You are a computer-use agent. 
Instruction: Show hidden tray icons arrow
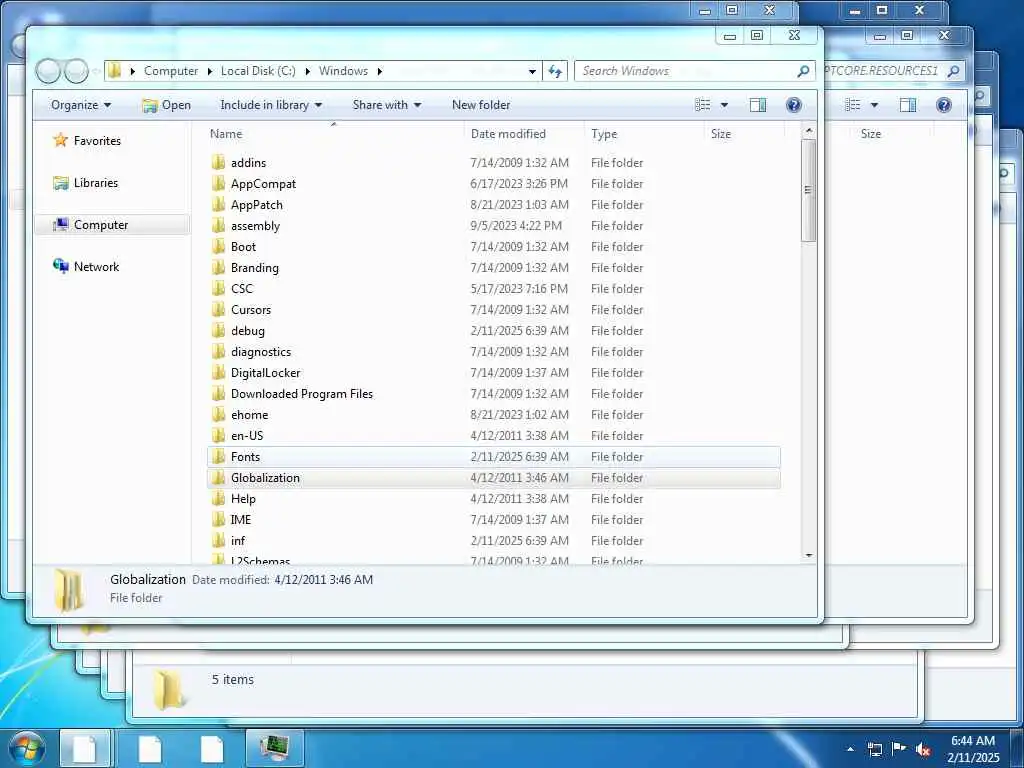pos(850,749)
